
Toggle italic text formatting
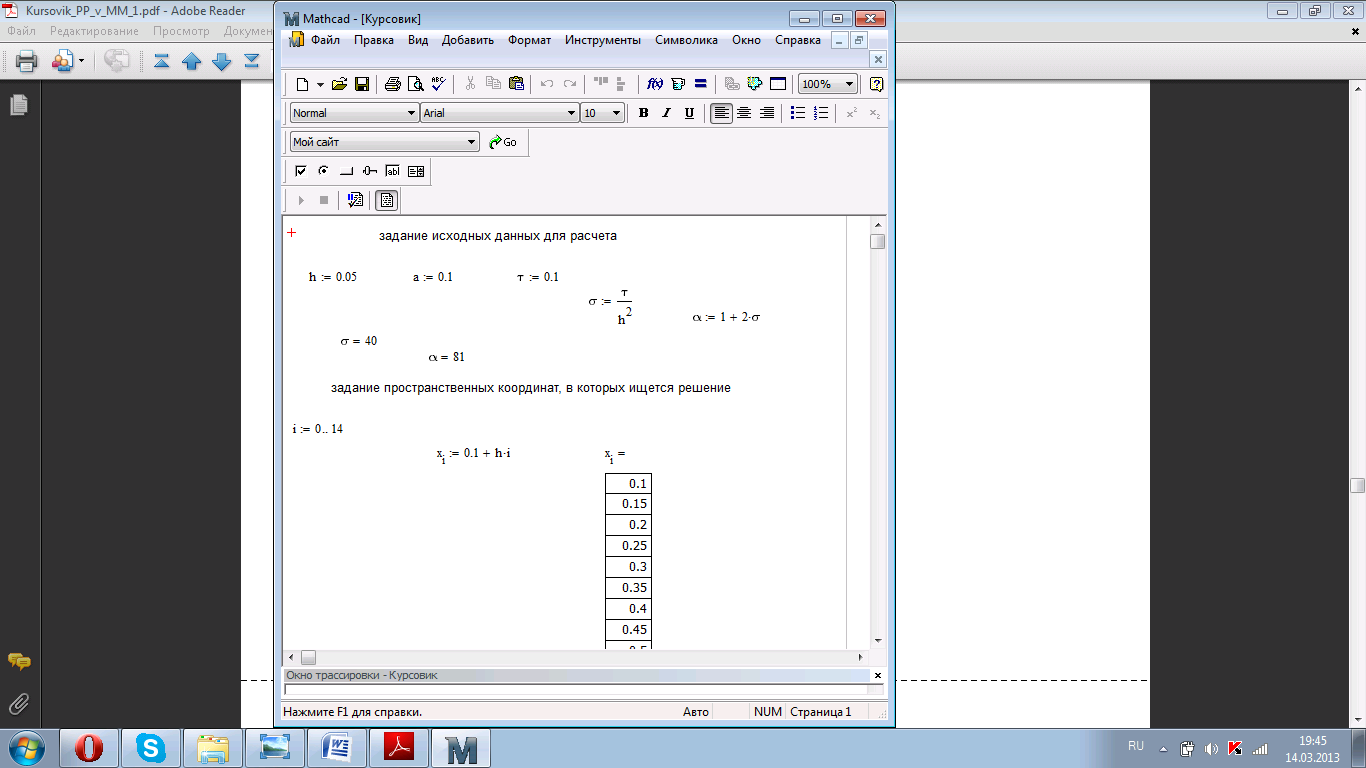pyautogui.click(x=666, y=113)
